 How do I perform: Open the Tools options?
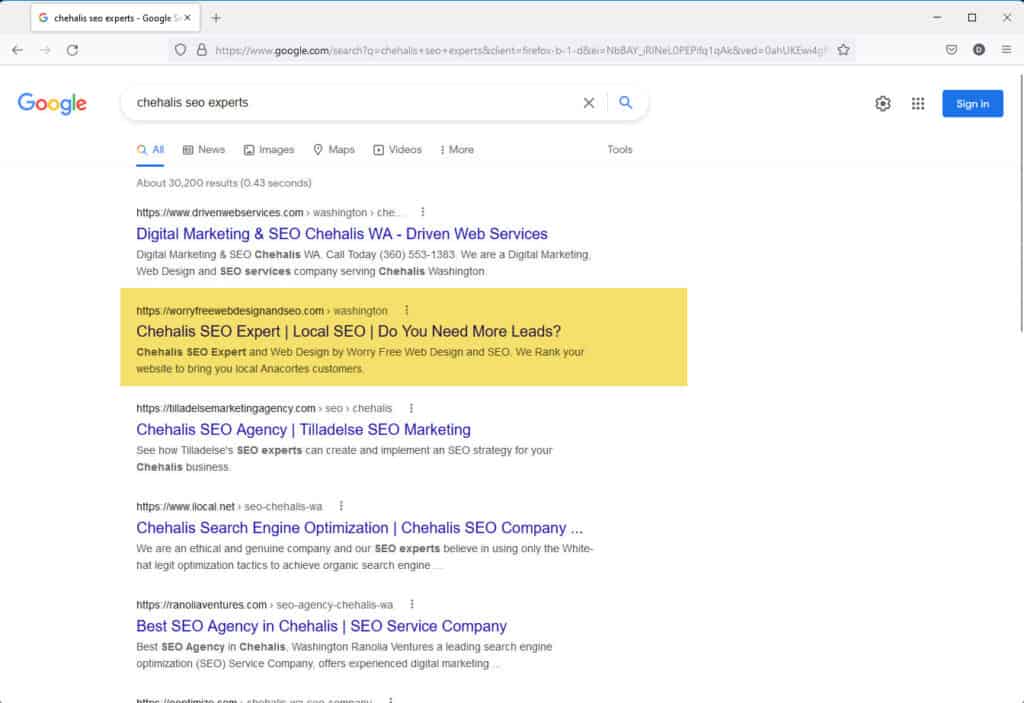click(620, 150)
